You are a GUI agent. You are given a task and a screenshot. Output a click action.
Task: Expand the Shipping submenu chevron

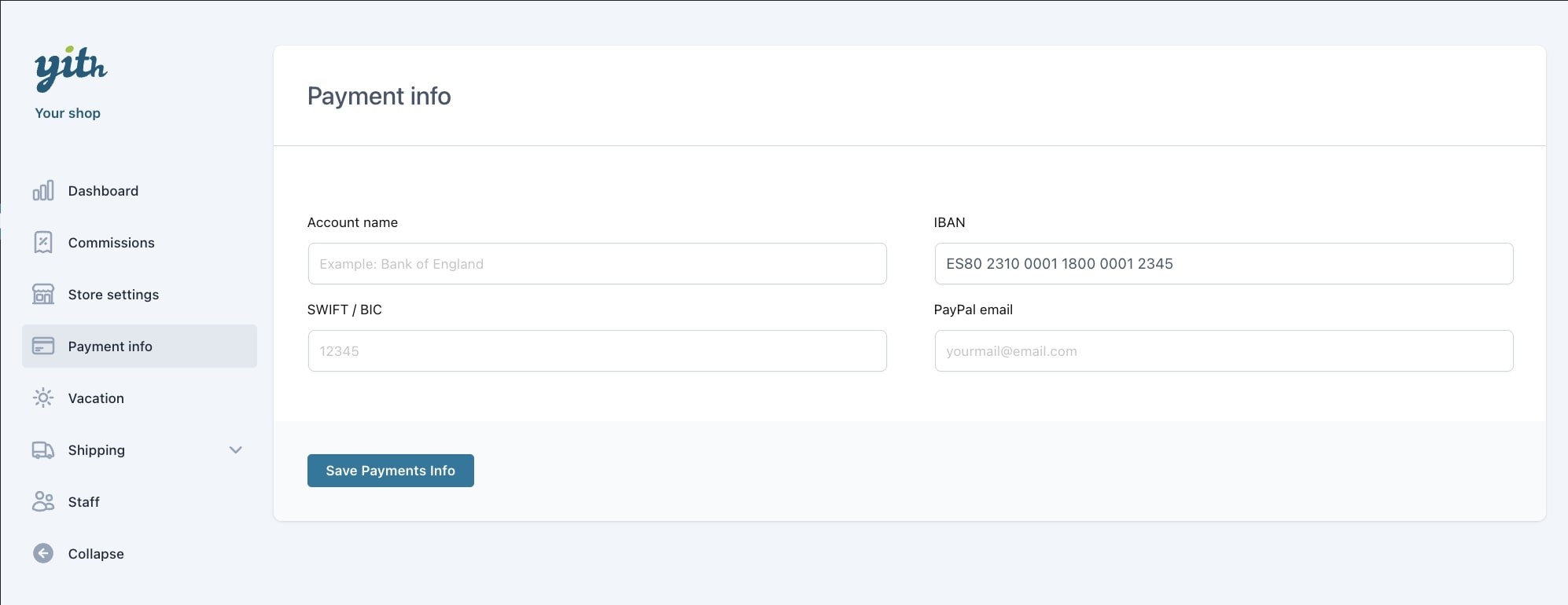pos(235,450)
